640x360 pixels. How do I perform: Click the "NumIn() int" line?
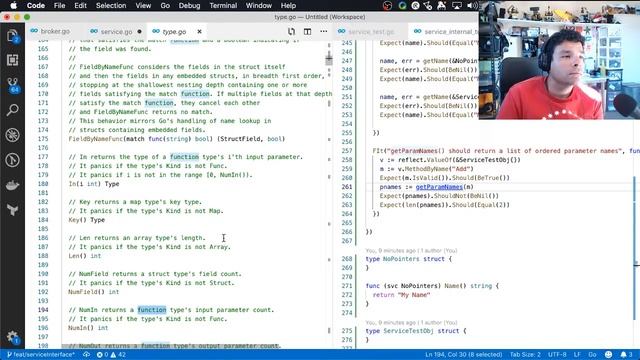pos(88,328)
